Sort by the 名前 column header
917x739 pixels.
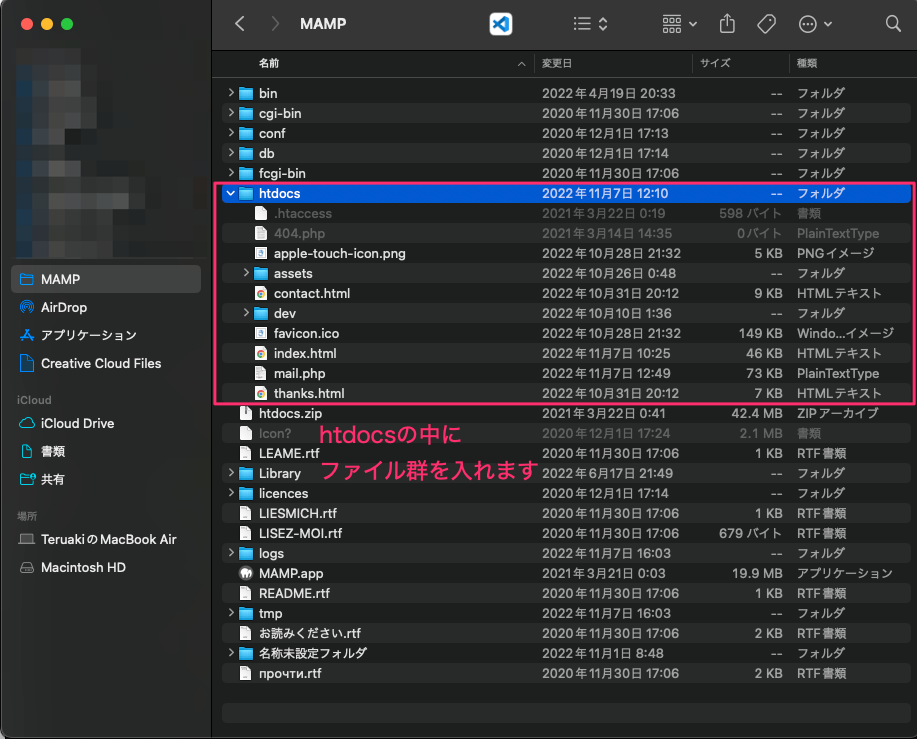tap(268, 63)
